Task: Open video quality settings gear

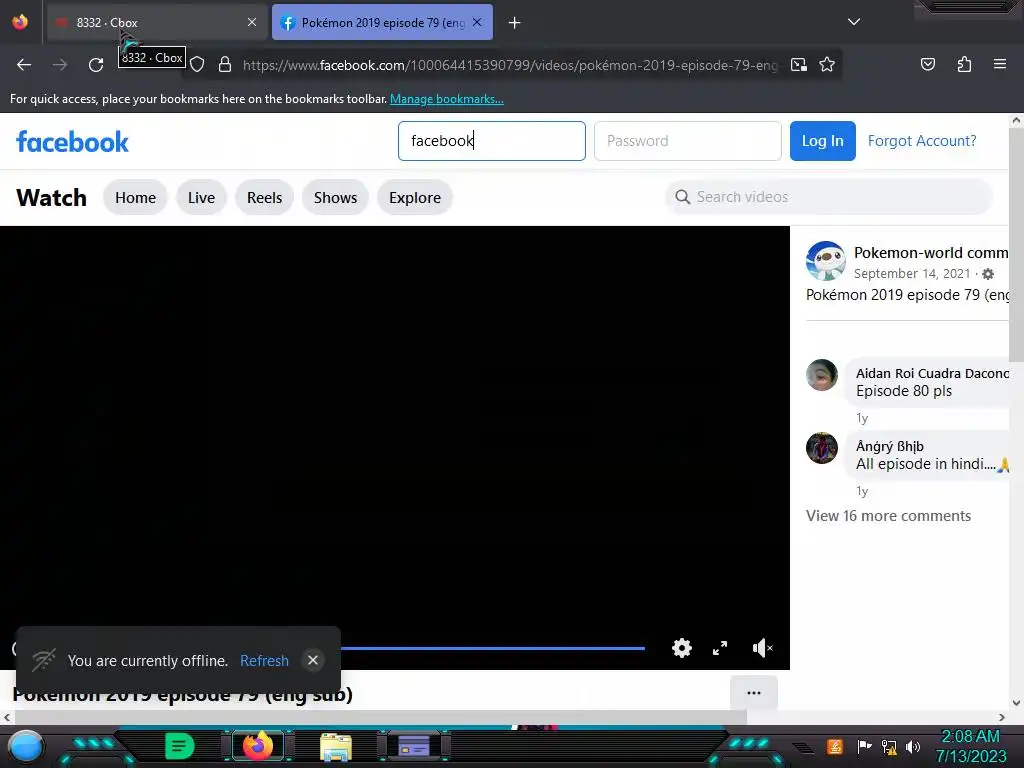Action: tap(682, 648)
